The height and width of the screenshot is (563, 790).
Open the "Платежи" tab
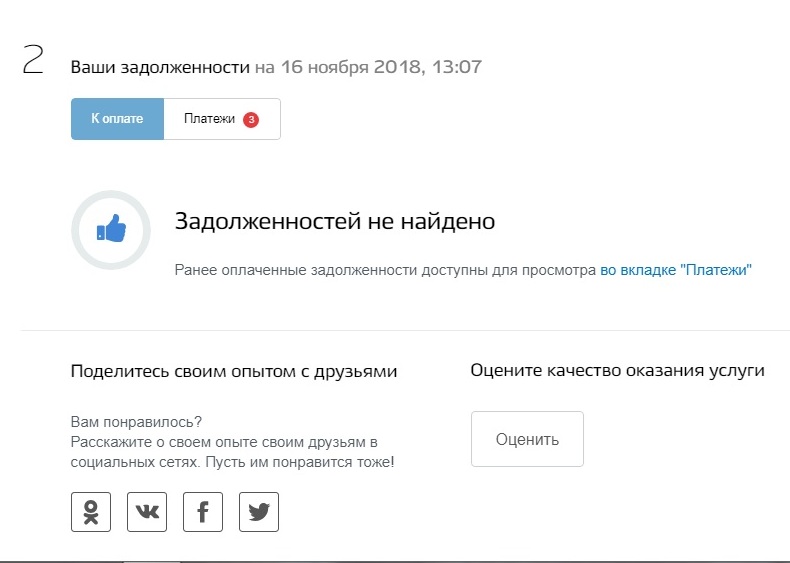(x=210, y=119)
